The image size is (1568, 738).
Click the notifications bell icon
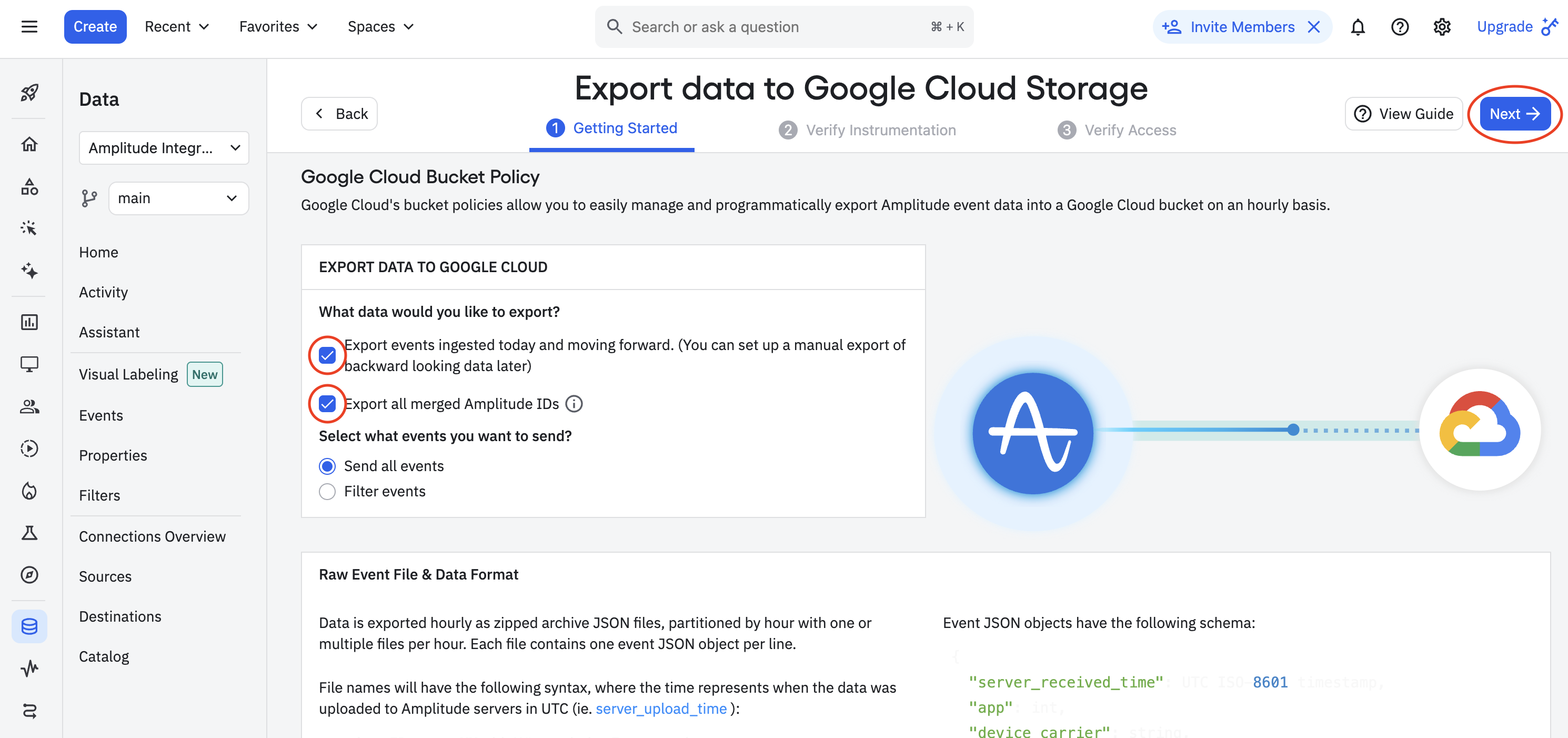[1358, 27]
